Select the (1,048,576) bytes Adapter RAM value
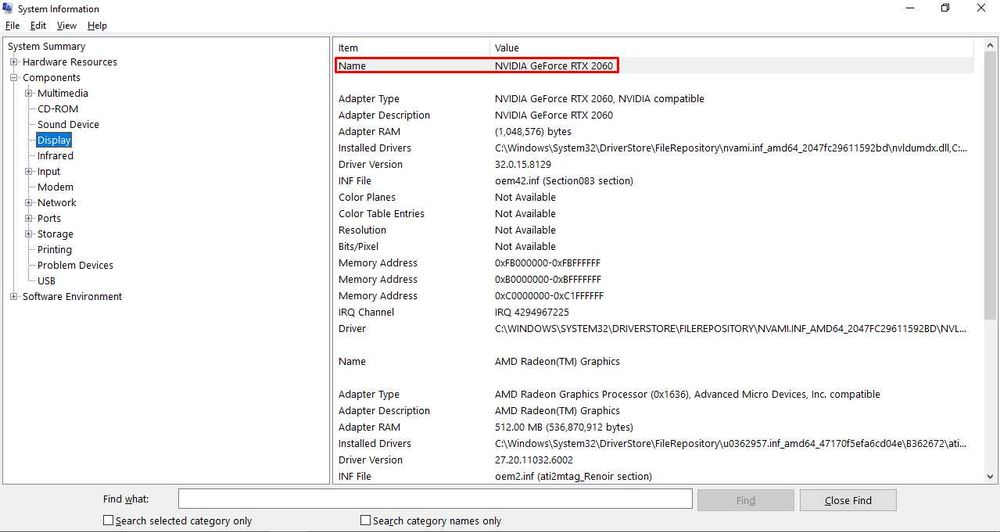This screenshot has width=1000, height=532. point(533,131)
